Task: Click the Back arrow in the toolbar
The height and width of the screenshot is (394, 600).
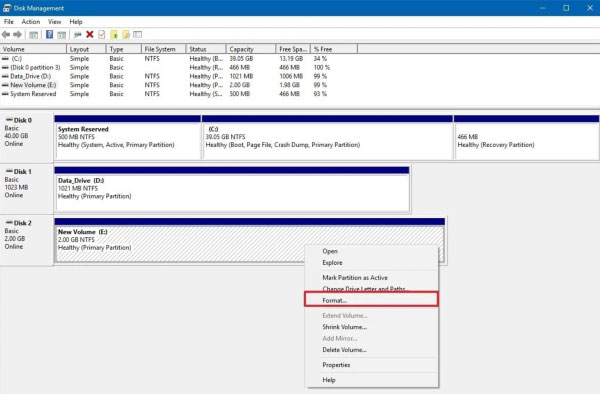Action: pyautogui.click(x=6, y=34)
